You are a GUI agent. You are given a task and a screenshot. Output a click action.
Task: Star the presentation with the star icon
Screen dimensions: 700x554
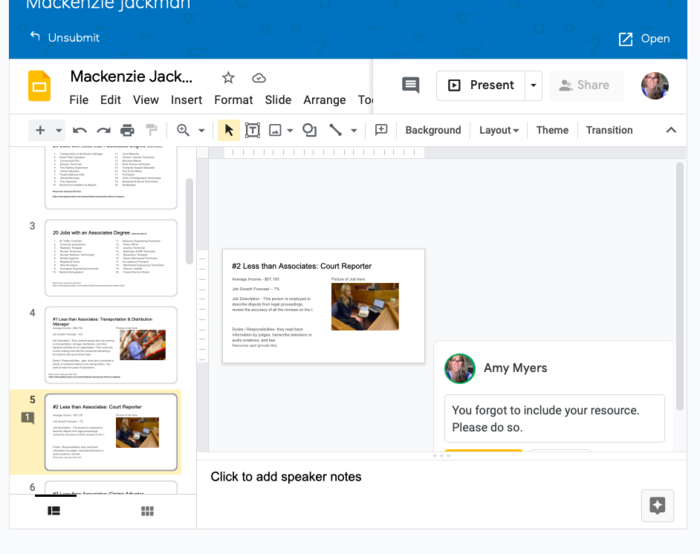228,78
